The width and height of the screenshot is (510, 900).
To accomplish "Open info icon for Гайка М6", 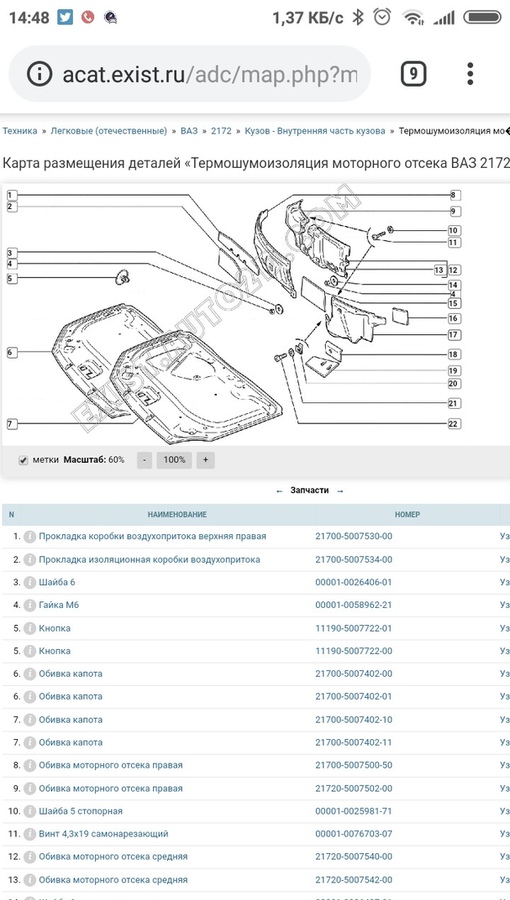I will pos(30,606).
